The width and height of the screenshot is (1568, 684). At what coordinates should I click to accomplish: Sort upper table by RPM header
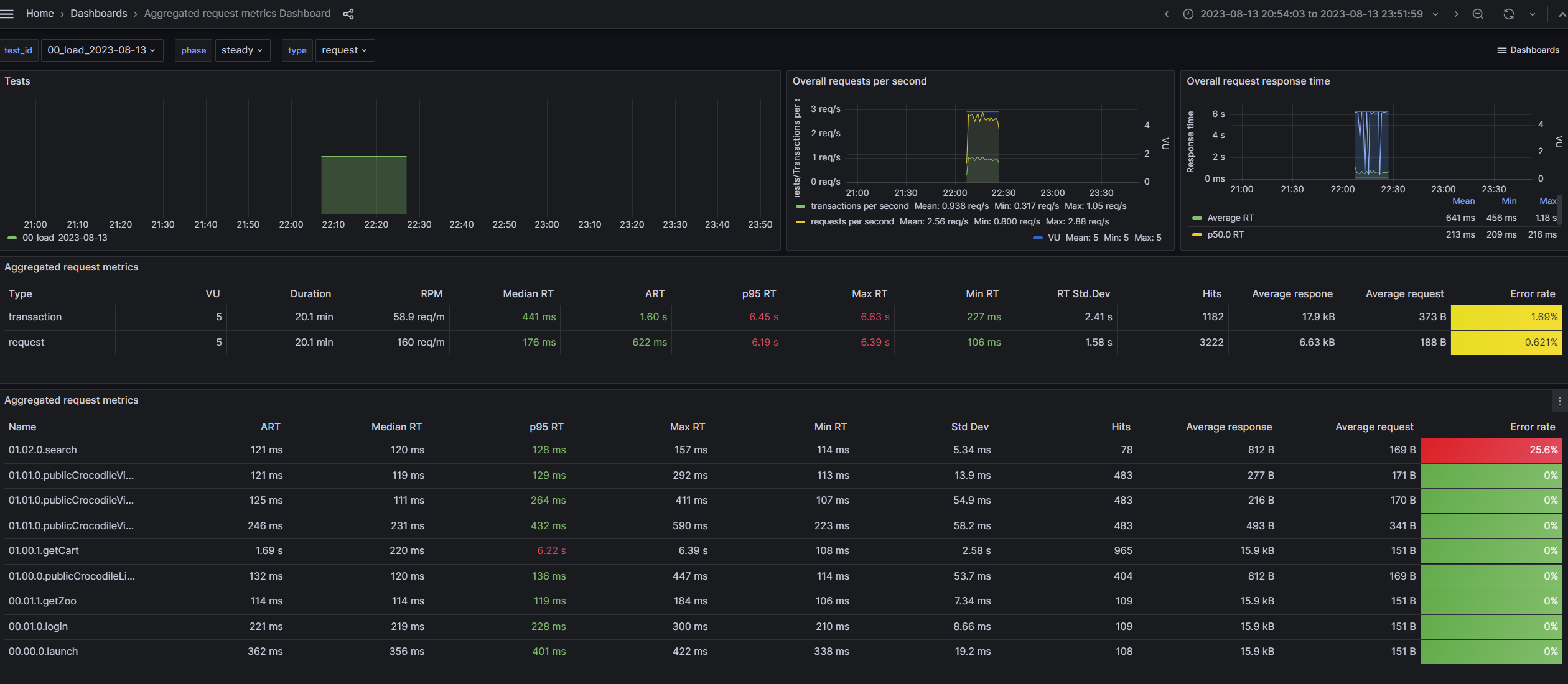click(431, 293)
